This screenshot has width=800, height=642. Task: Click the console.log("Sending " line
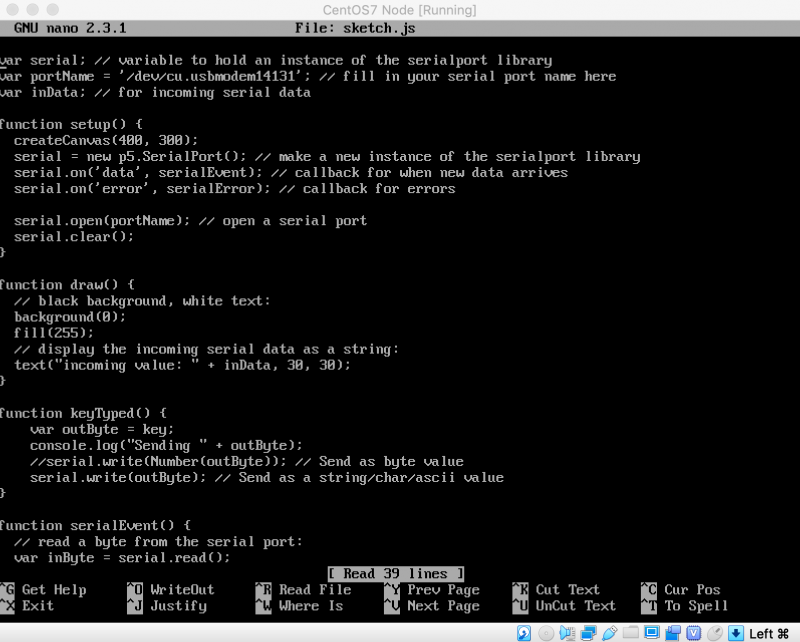166,446
